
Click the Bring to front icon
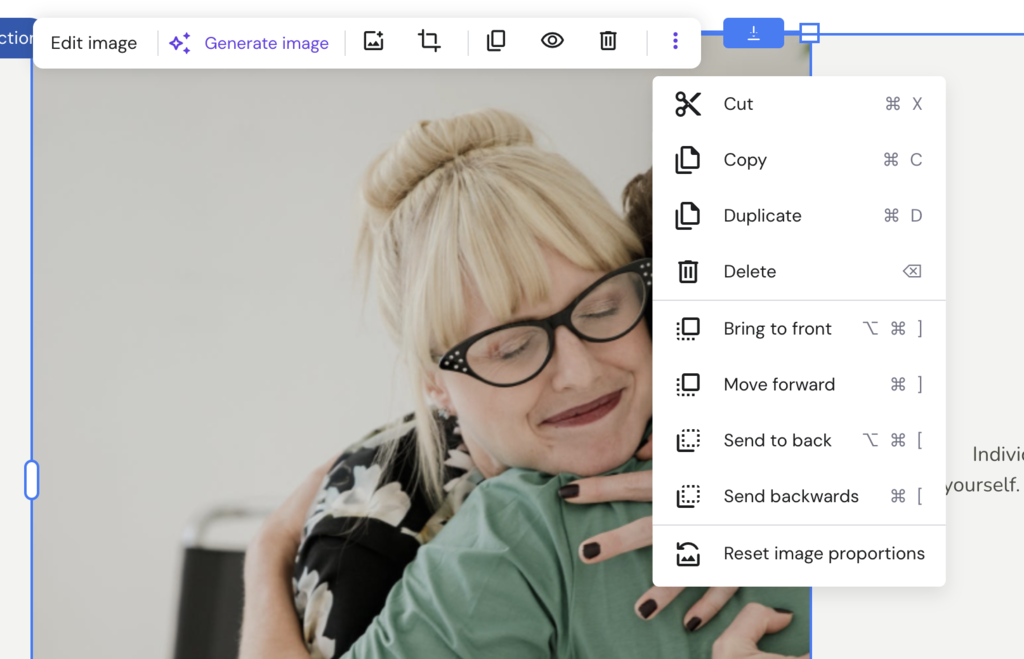(688, 328)
